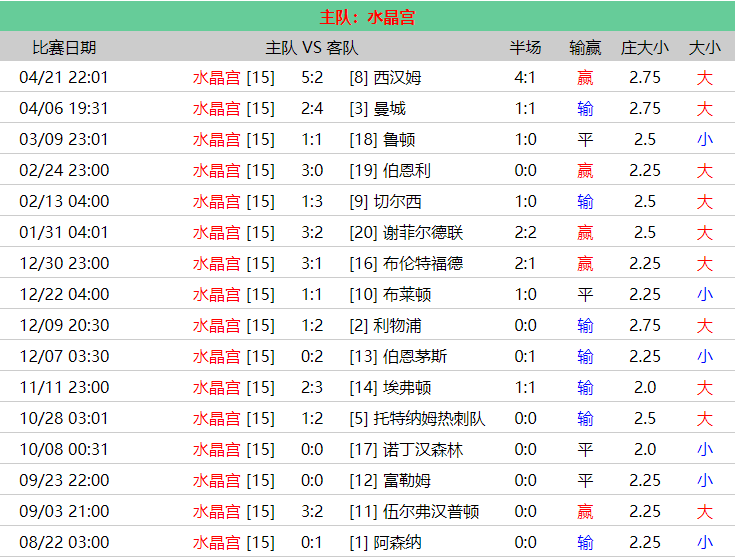Click the 3:0 score against 伯恩利
Image resolution: width=735 pixels, height=559 pixels.
(x=312, y=170)
